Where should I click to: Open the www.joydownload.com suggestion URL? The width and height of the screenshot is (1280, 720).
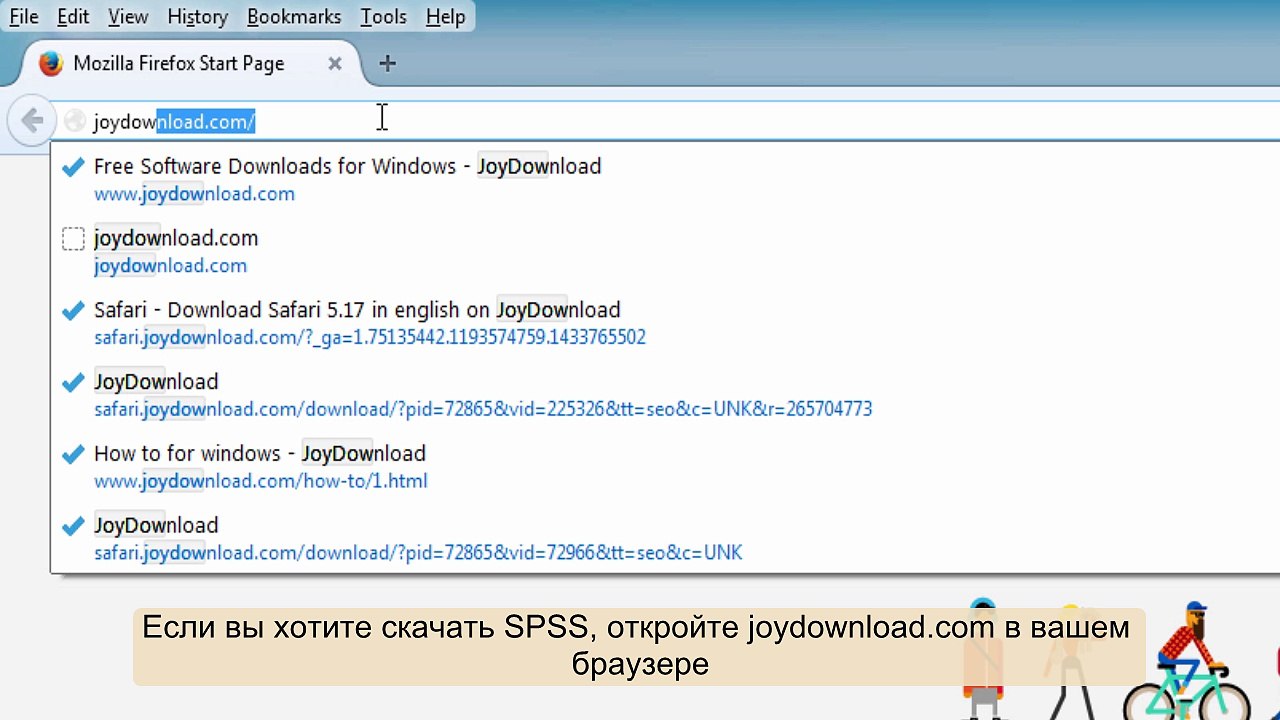tap(194, 194)
